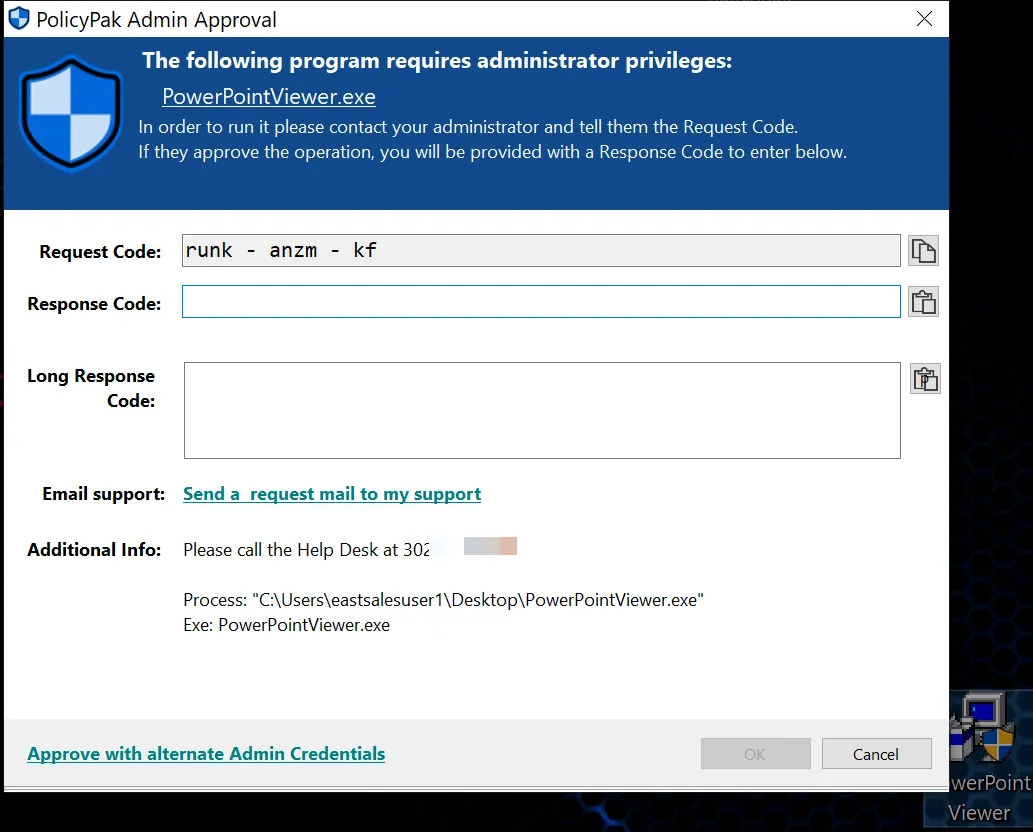This screenshot has height=832, width=1033.
Task: Click inside the Request Code field
Action: (541, 250)
